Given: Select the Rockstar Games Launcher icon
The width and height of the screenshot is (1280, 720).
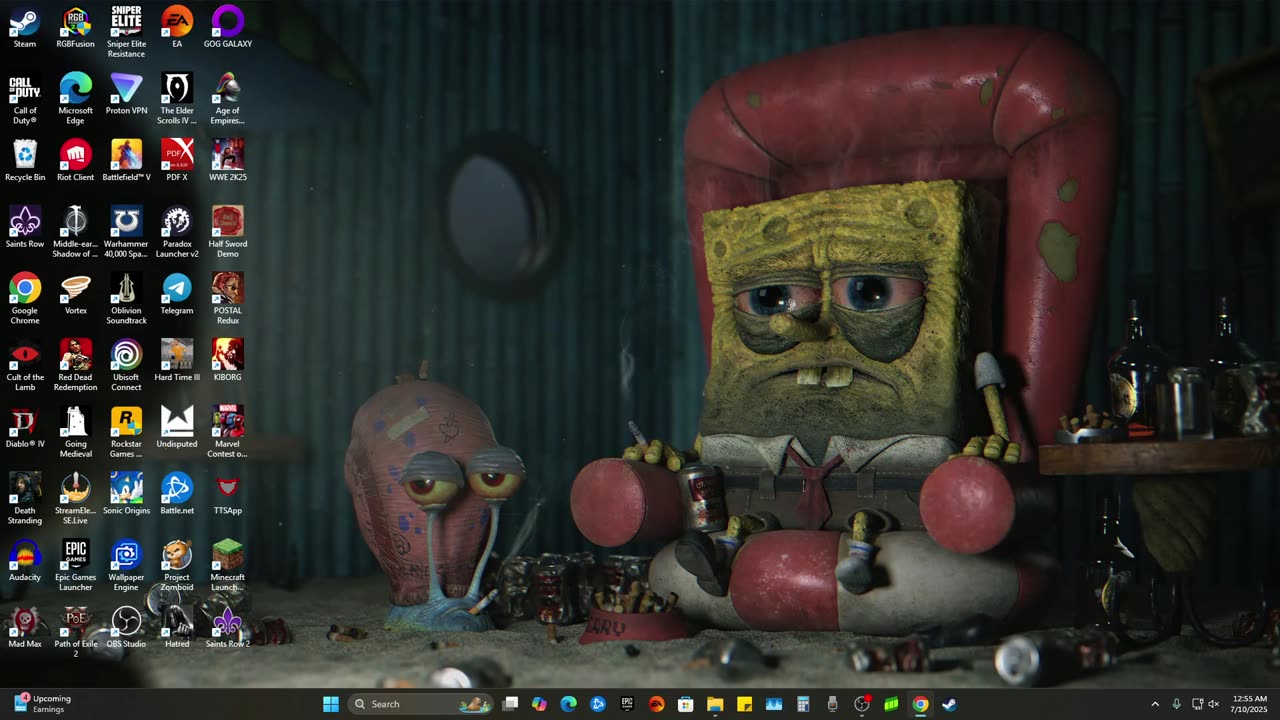Looking at the screenshot, I should (x=126, y=432).
